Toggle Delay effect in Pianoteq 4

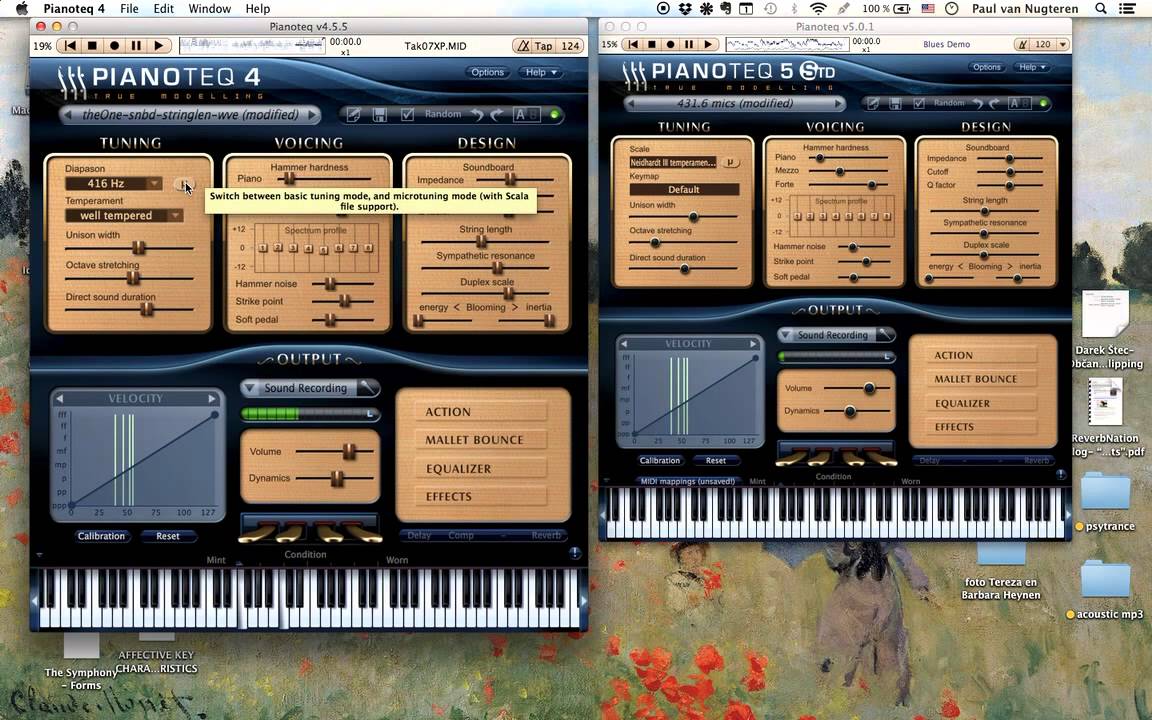(x=419, y=536)
